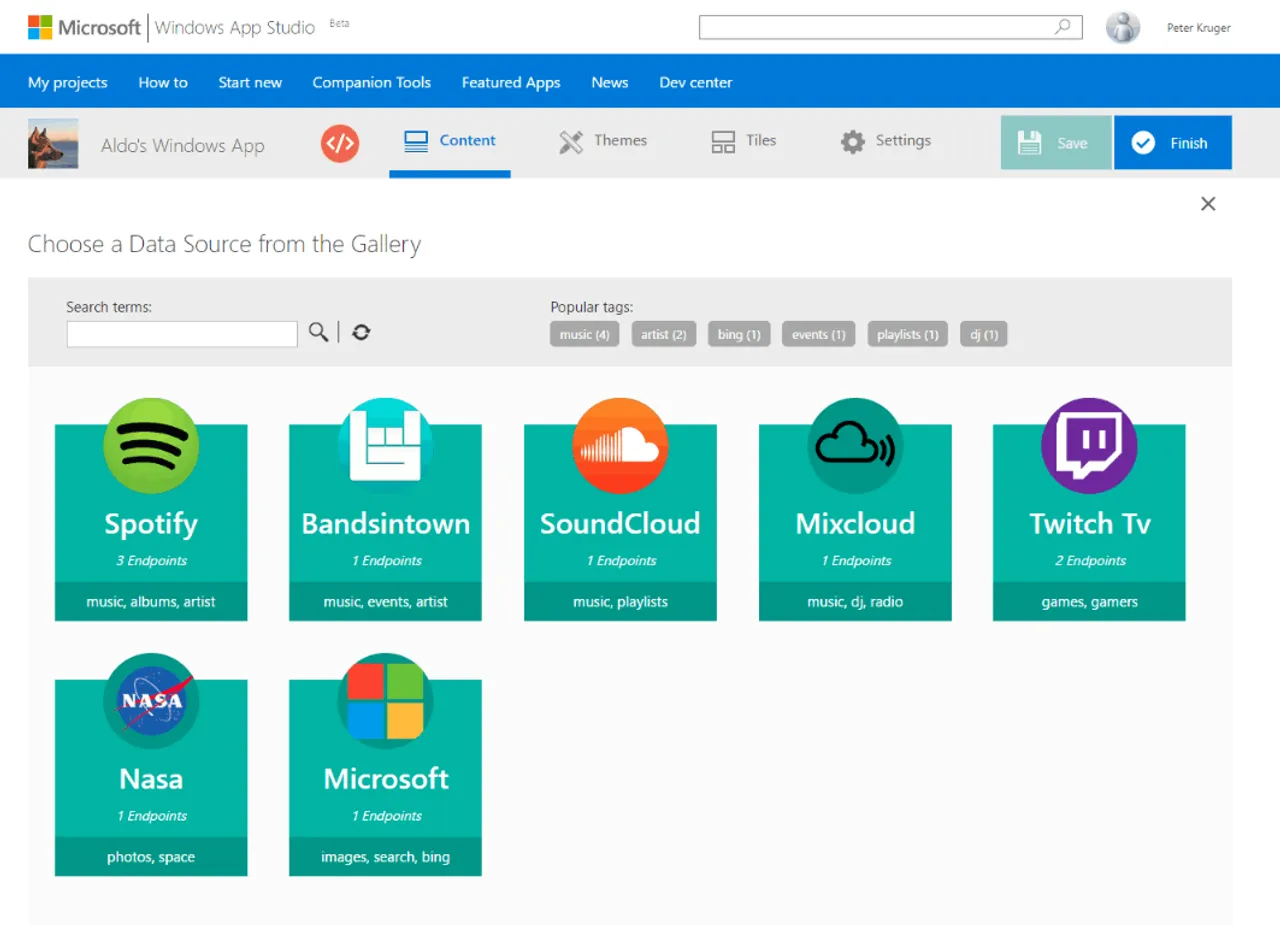The width and height of the screenshot is (1280, 925).
Task: Click "music, albums, artist" tags text
Action: tap(151, 602)
